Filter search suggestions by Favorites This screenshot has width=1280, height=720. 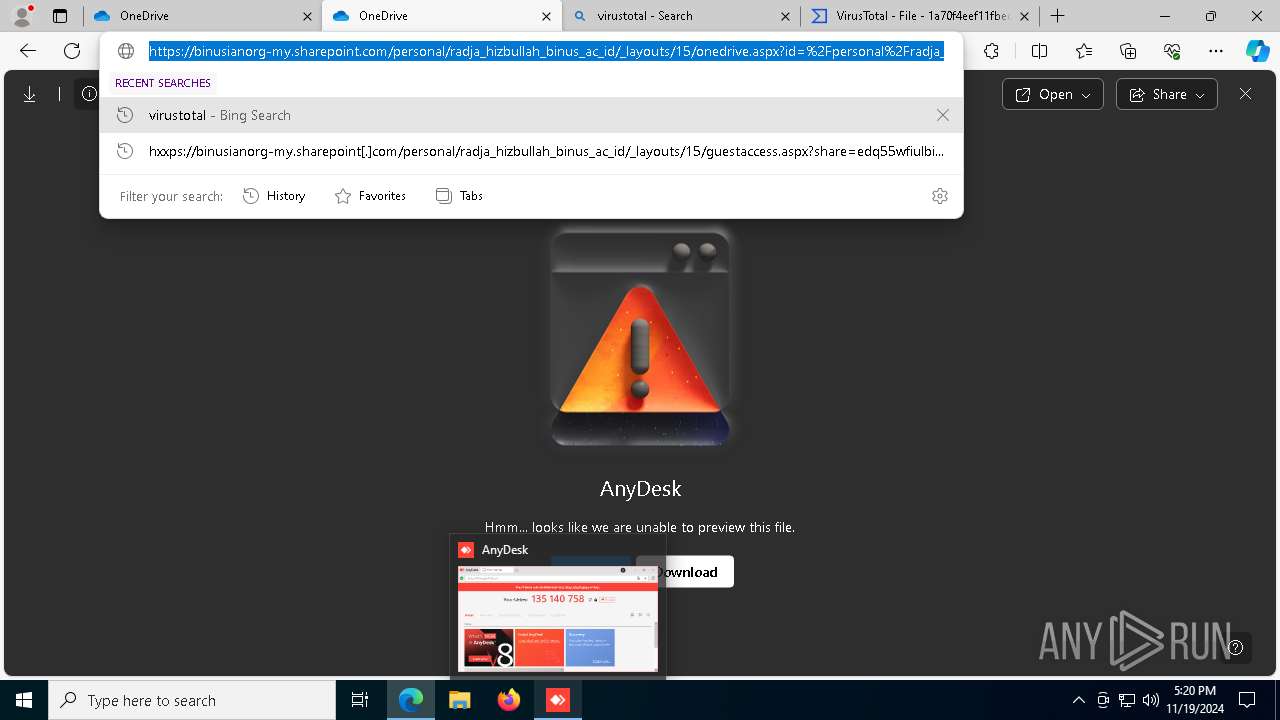pyautogui.click(x=370, y=196)
